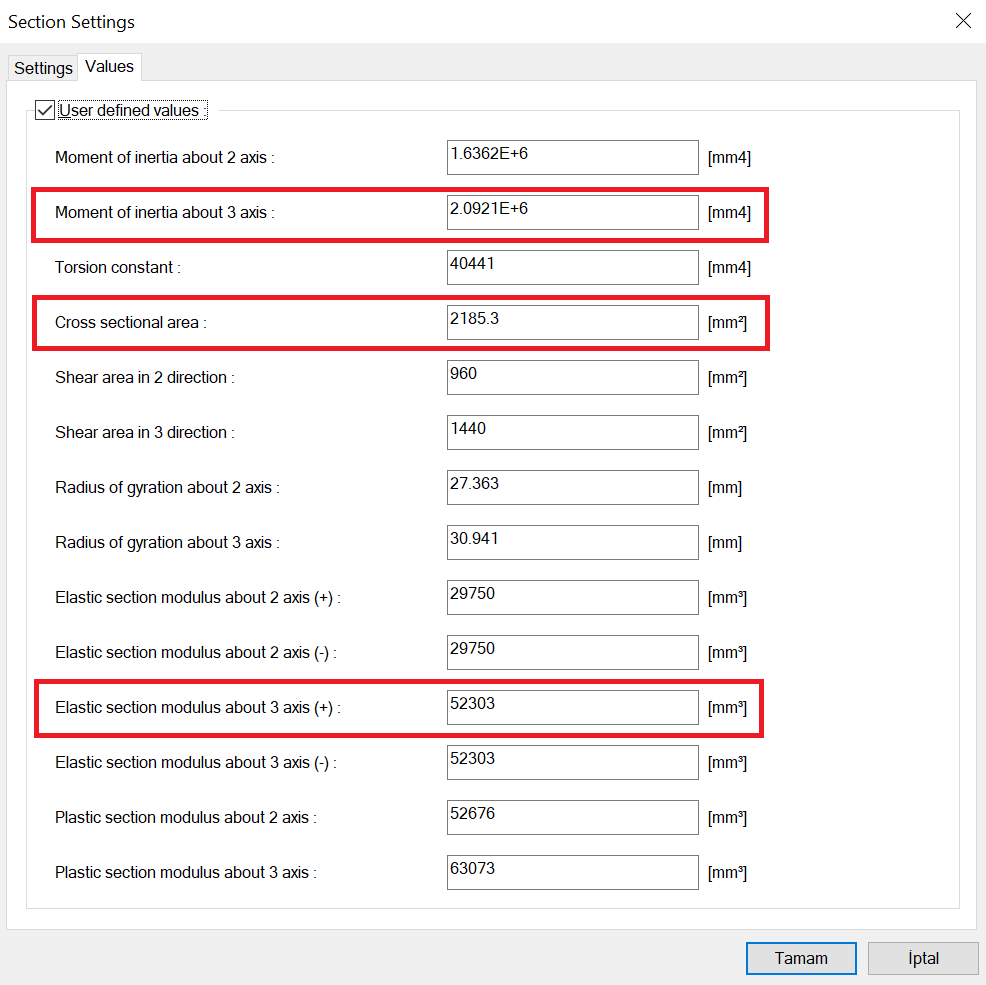Close the Section Settings dialog
Viewport: 986px width, 985px height.
(x=963, y=21)
